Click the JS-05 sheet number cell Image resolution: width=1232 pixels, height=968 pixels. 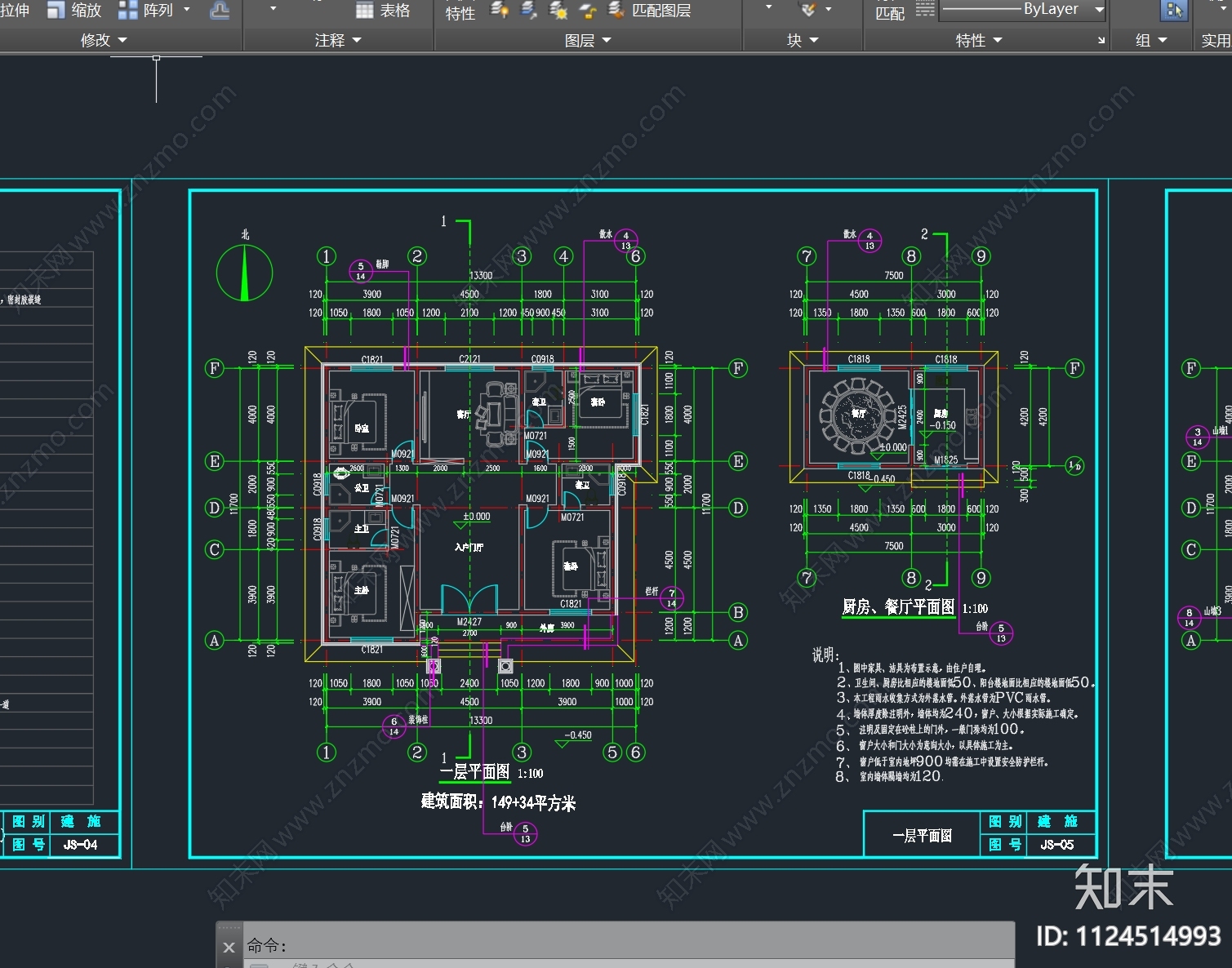tap(1058, 845)
